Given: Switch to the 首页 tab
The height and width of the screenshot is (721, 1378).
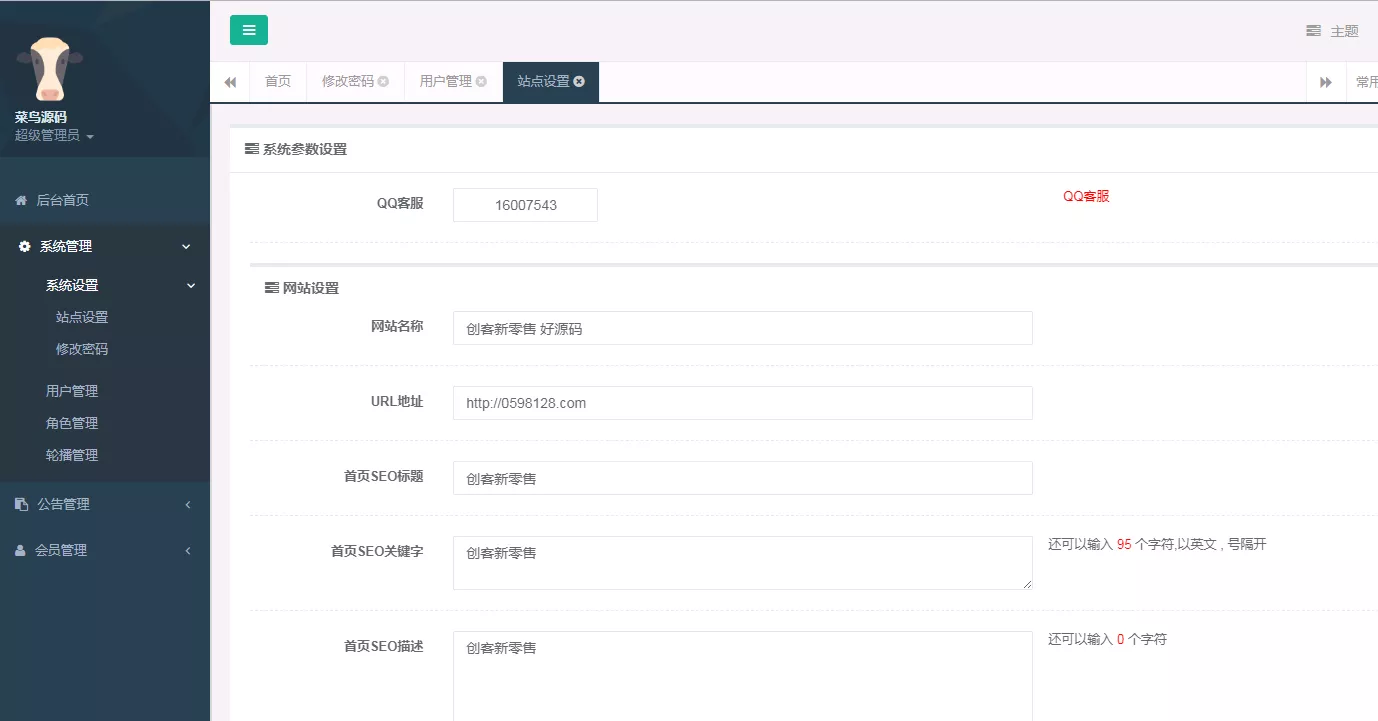Looking at the screenshot, I should click(x=277, y=81).
